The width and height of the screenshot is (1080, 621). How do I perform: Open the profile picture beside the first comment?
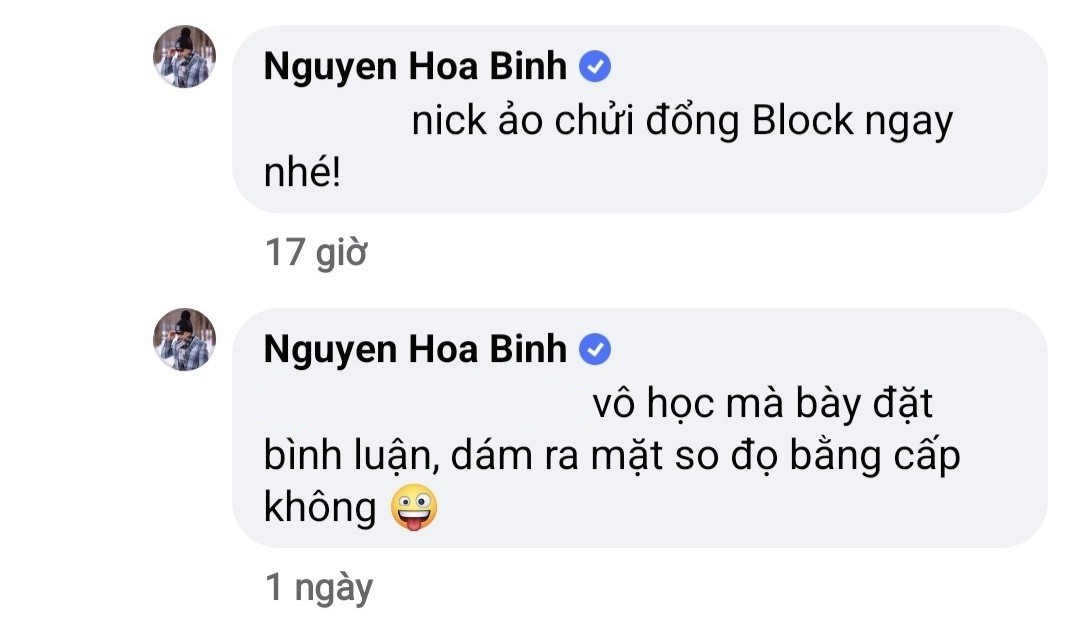tap(185, 56)
